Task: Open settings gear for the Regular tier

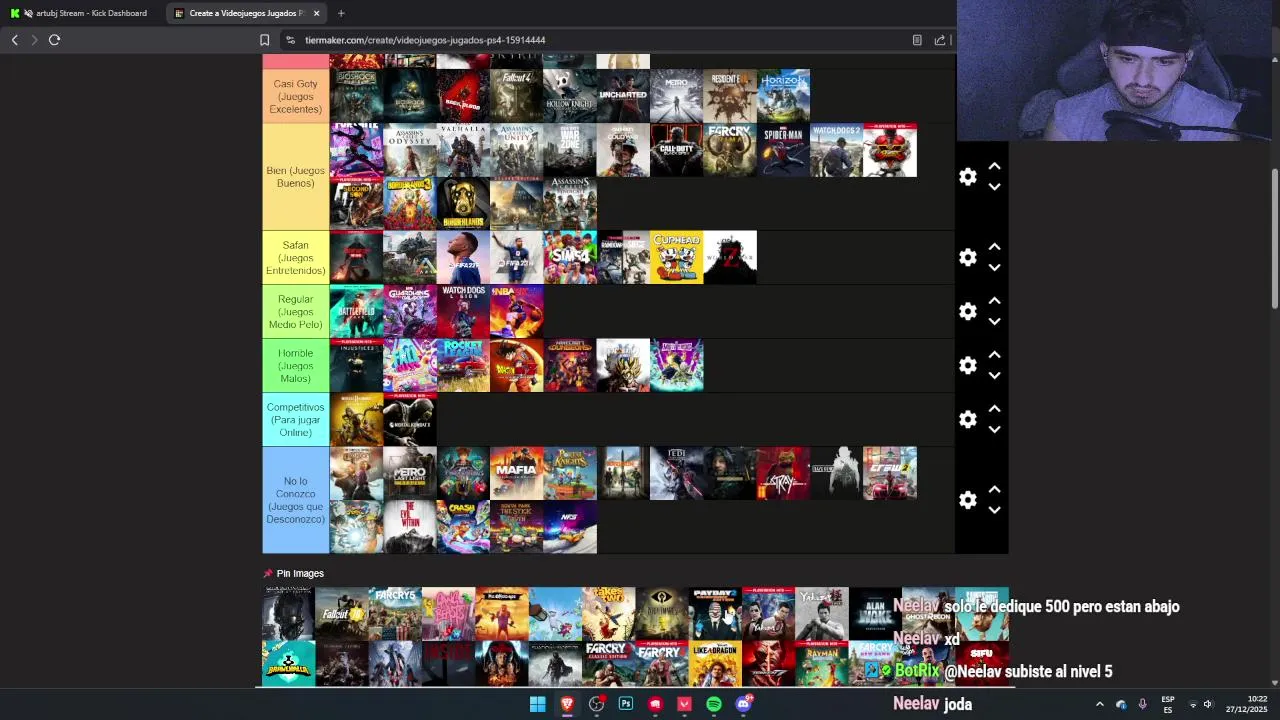Action: (x=968, y=312)
